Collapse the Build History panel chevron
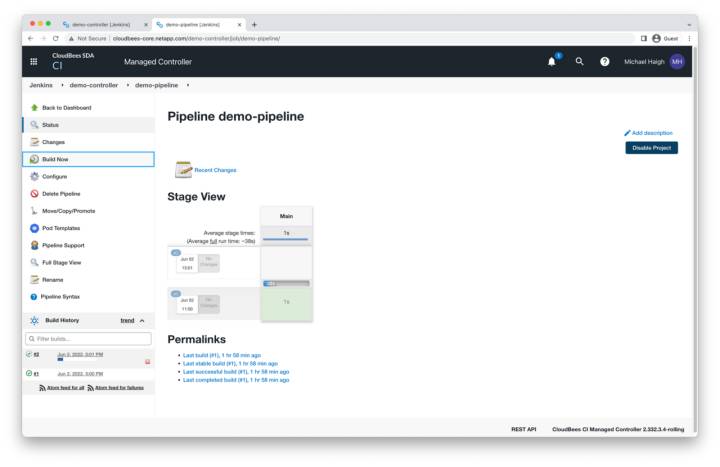This screenshot has width=720, height=467. (142, 320)
